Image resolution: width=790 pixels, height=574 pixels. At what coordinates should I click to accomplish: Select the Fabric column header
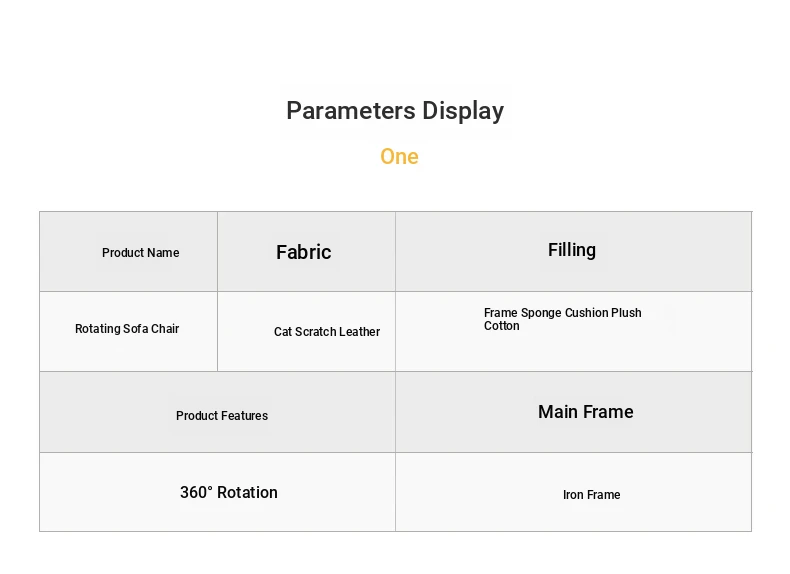coord(306,251)
